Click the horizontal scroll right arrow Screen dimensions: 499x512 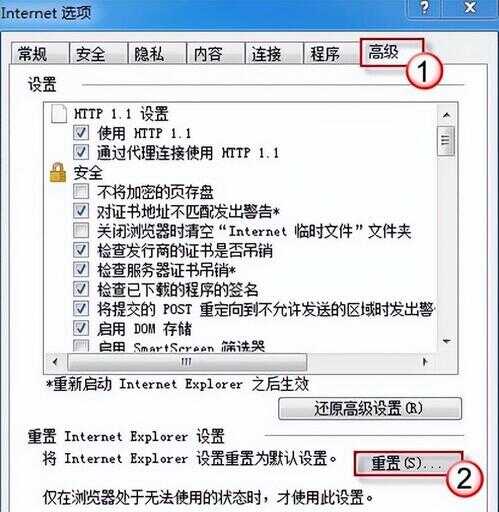click(x=425, y=362)
